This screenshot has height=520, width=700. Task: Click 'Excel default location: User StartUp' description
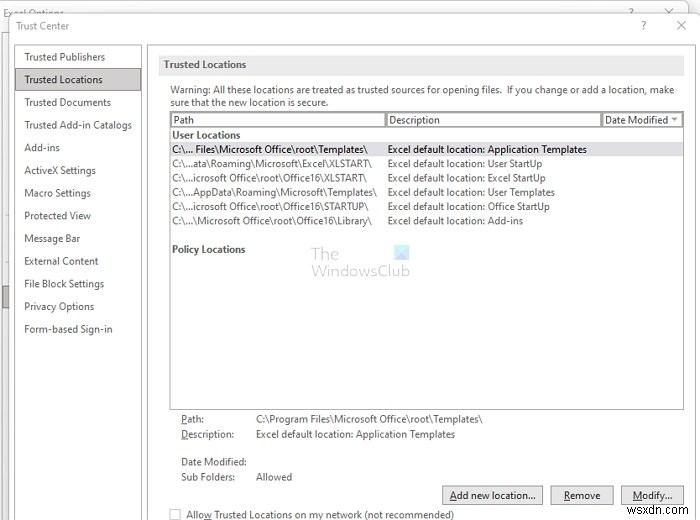pyautogui.click(x=465, y=164)
